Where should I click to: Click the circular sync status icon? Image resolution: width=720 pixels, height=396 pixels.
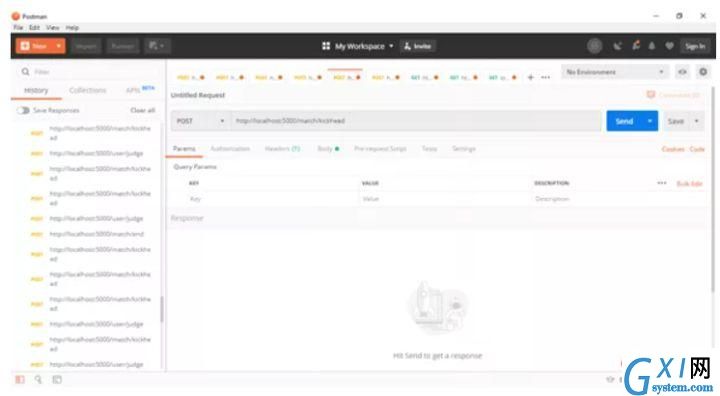pyautogui.click(x=595, y=46)
